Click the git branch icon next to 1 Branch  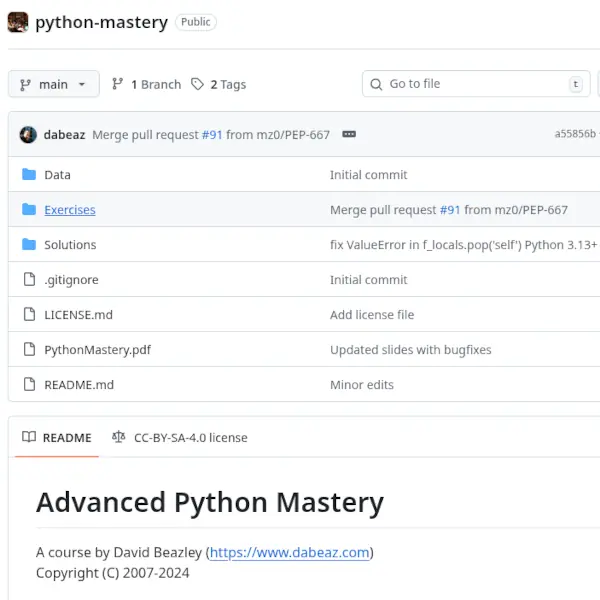pos(117,84)
